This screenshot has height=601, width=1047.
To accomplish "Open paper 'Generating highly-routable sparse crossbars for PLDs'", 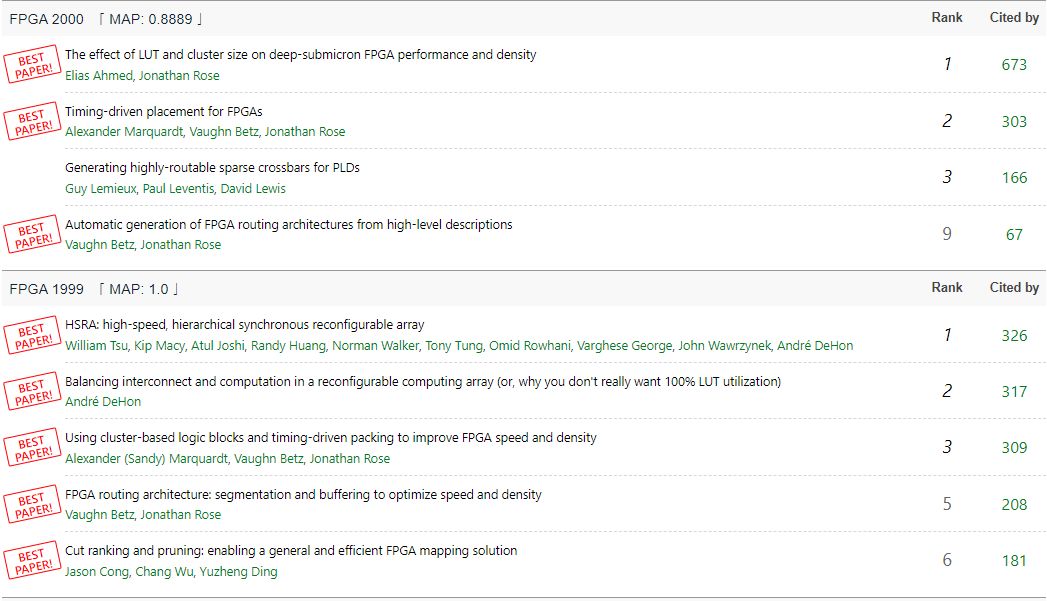I will point(212,168).
